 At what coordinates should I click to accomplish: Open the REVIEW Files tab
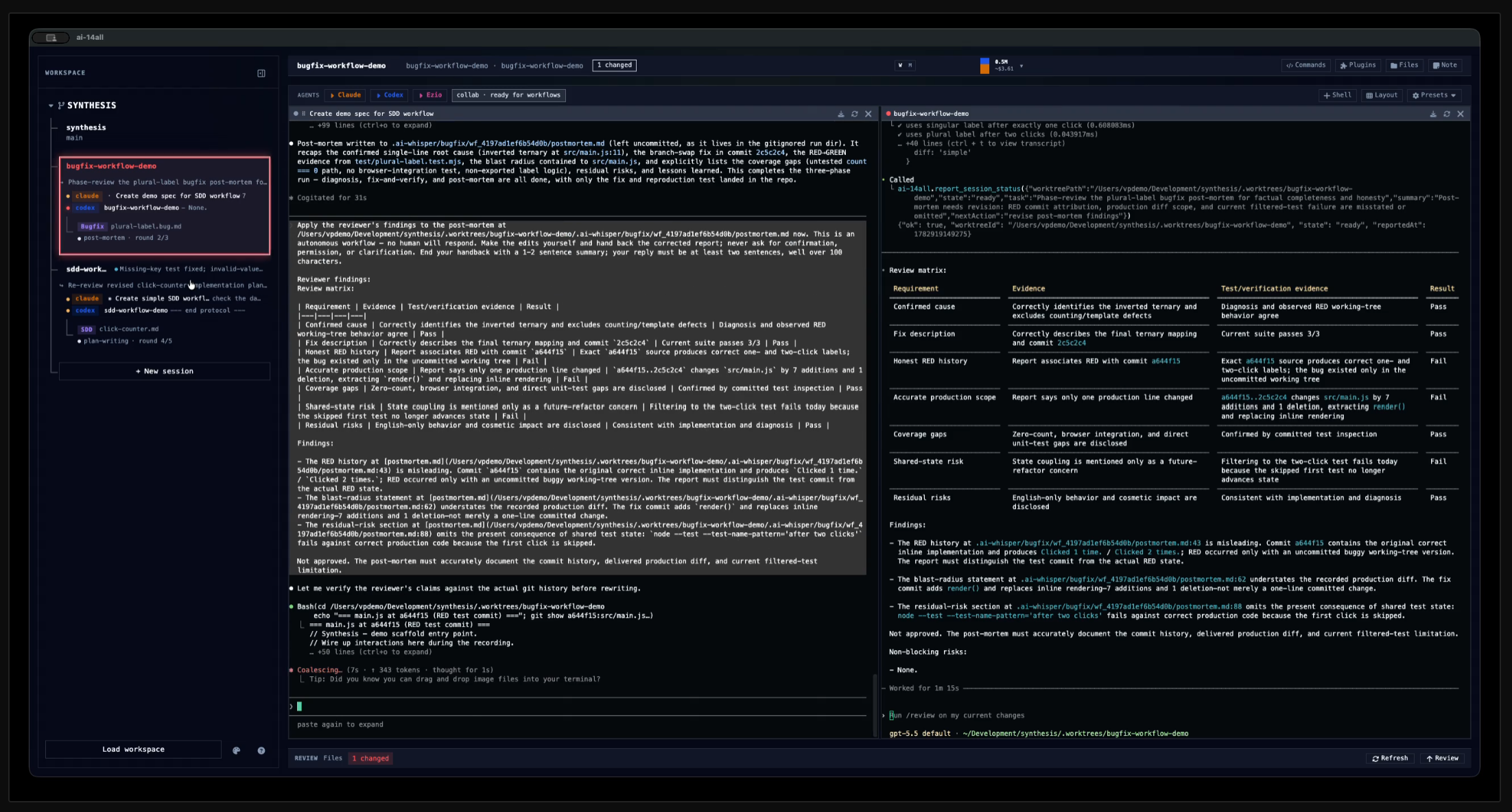[333, 759]
